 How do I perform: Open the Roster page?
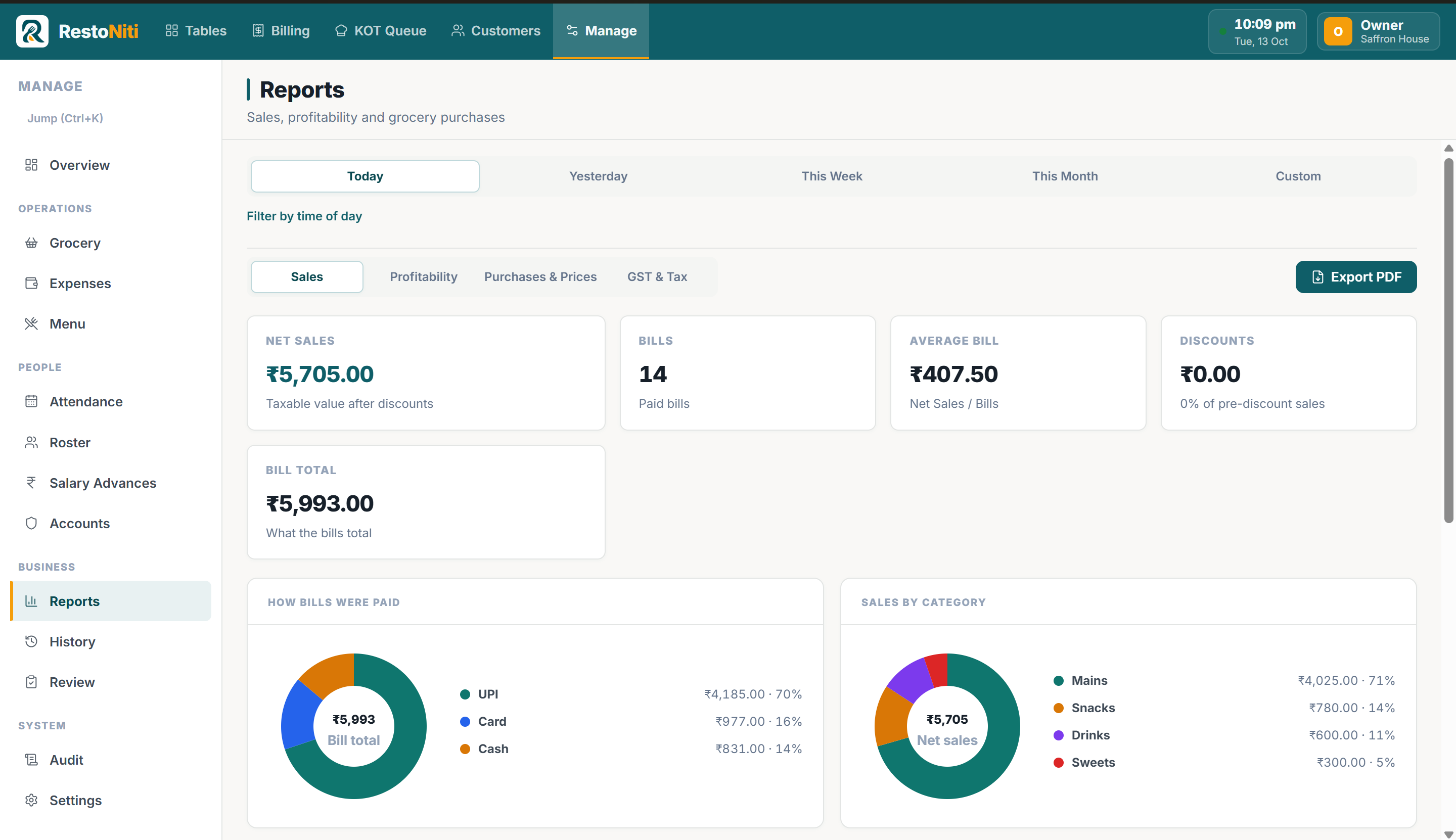click(x=111, y=443)
